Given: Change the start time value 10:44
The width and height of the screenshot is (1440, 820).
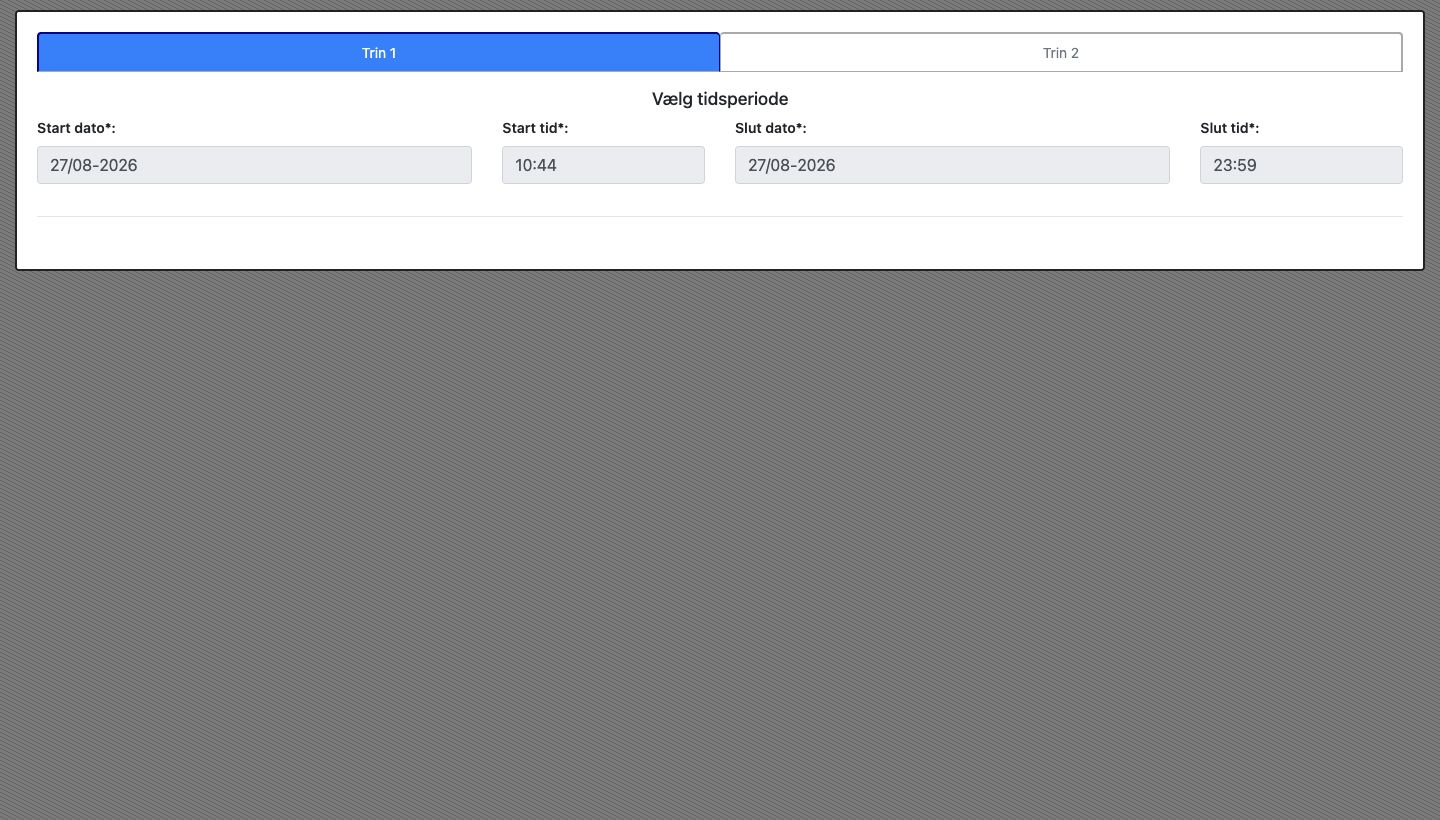Looking at the screenshot, I should 603,165.
